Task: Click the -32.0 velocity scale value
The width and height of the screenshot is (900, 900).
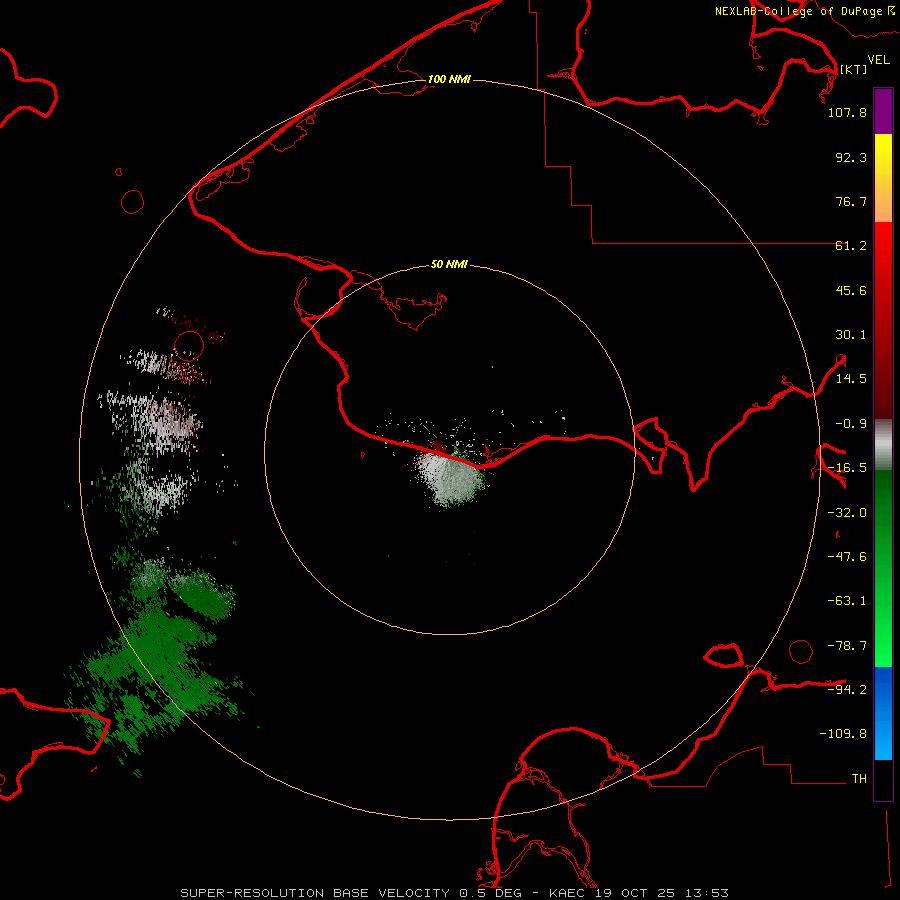Action: coord(847,513)
